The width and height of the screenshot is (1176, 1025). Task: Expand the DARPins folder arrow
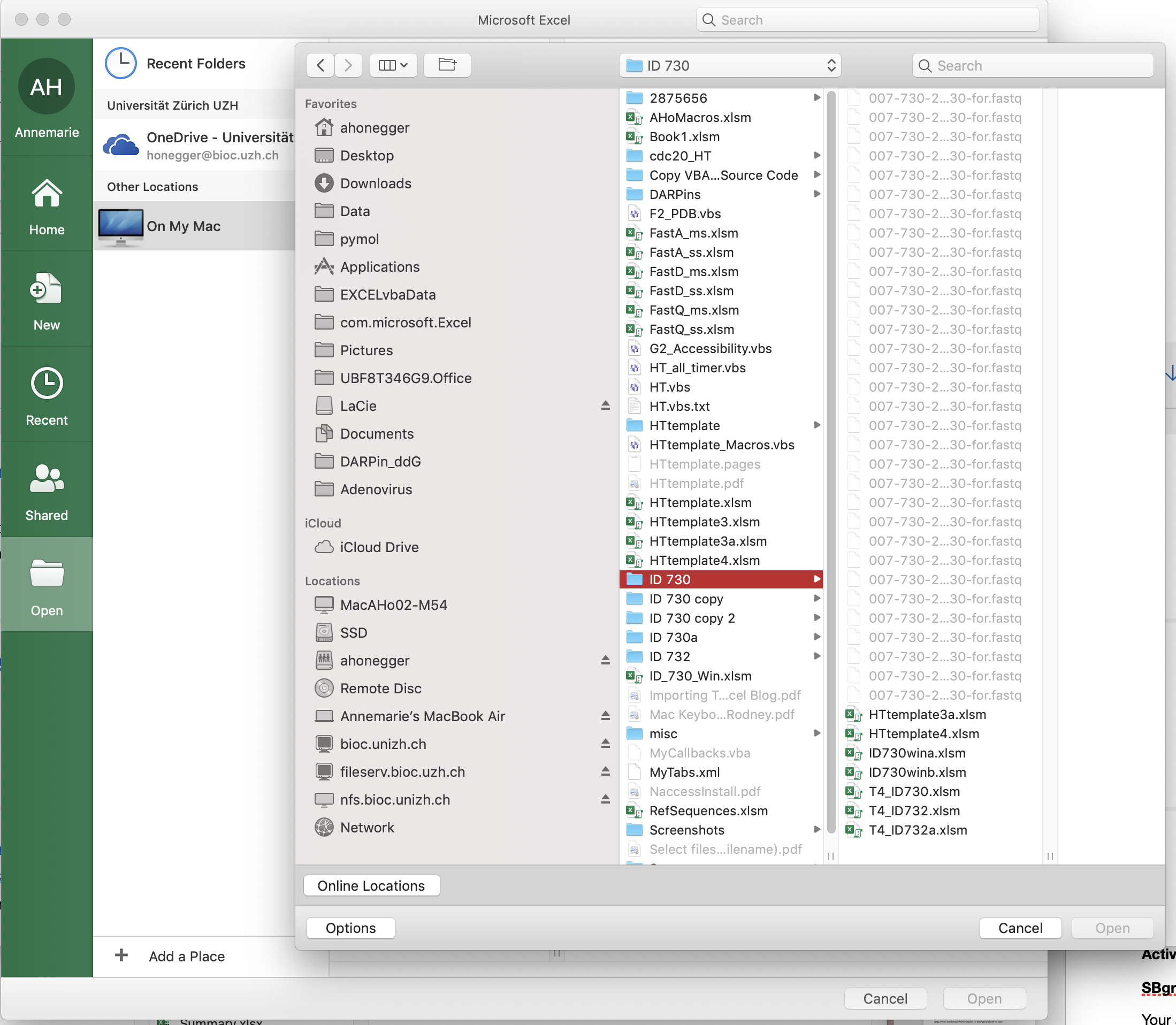[x=817, y=194]
